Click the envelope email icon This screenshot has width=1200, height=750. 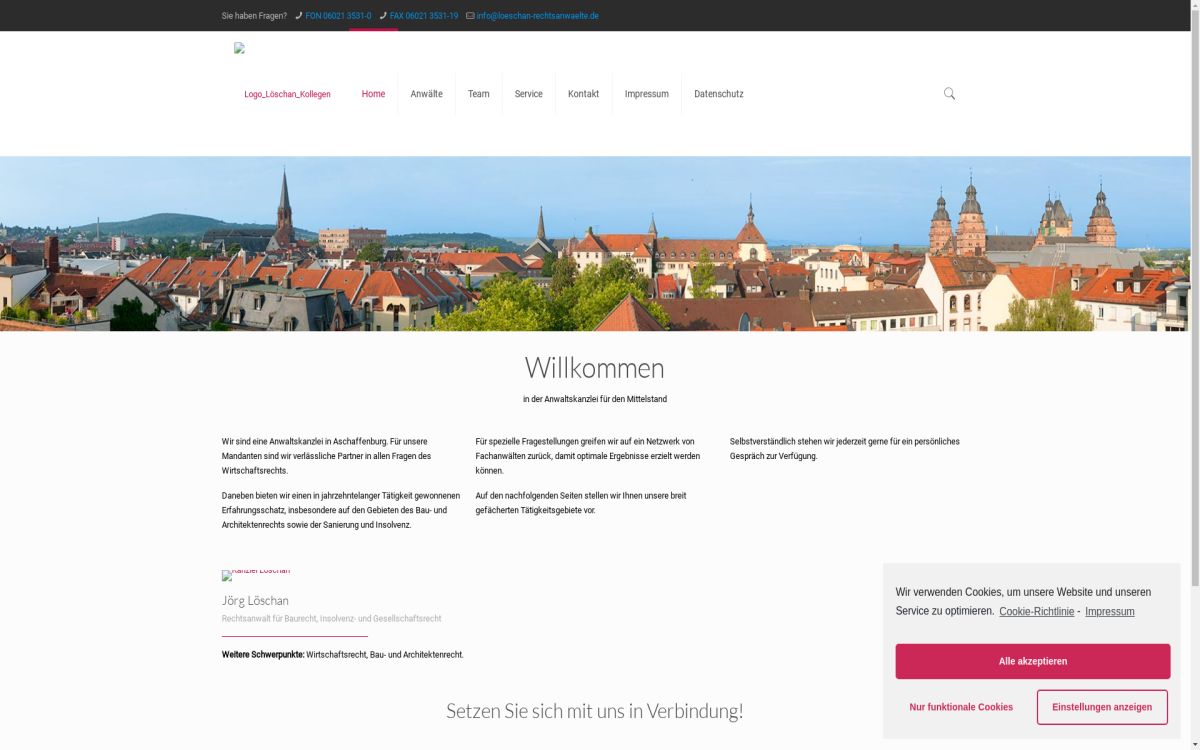[470, 16]
